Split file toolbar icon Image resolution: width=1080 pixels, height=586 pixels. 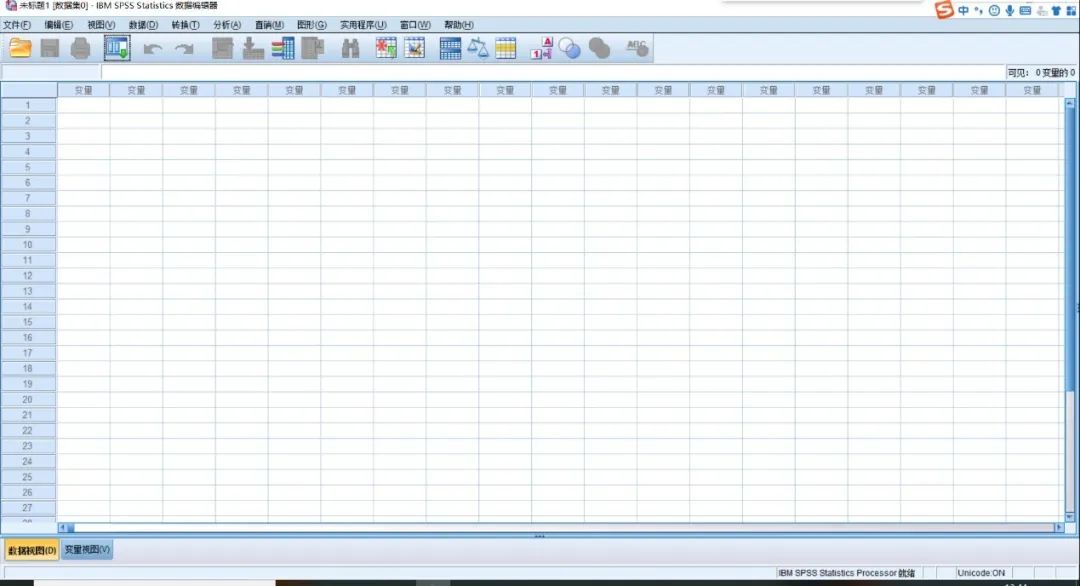pos(450,48)
